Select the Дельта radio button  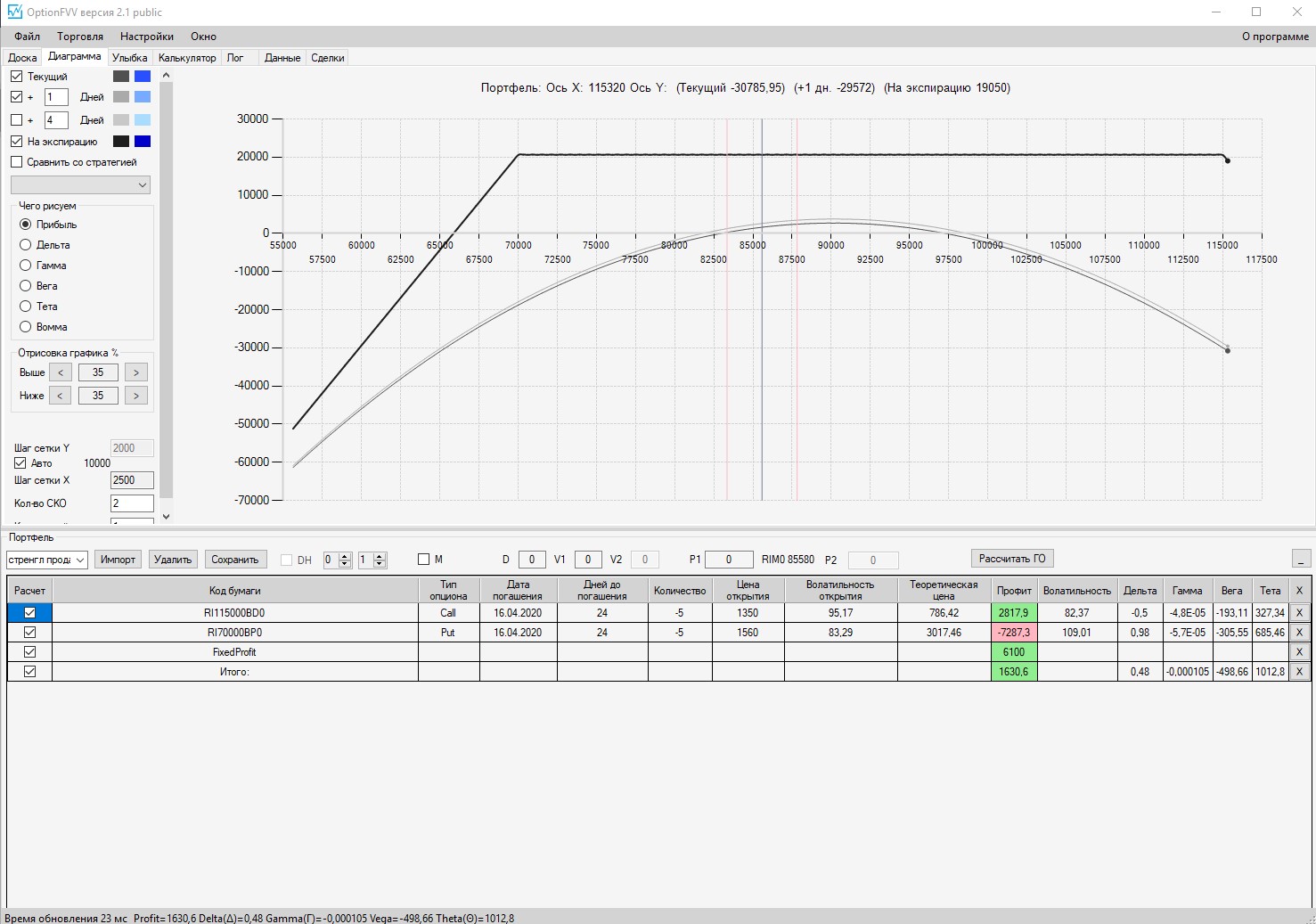[26, 245]
